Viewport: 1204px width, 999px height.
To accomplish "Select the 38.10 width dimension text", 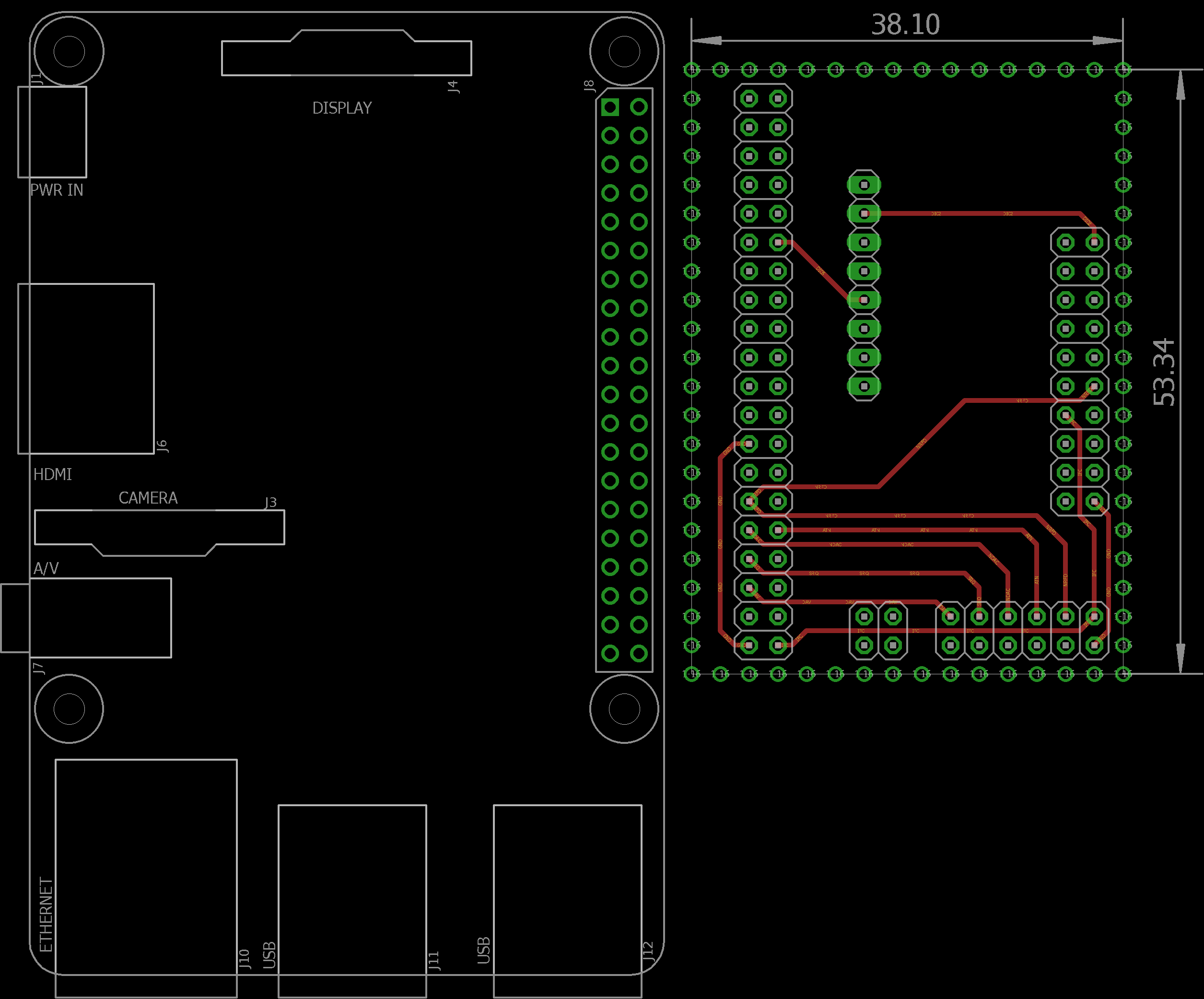I will (x=905, y=24).
